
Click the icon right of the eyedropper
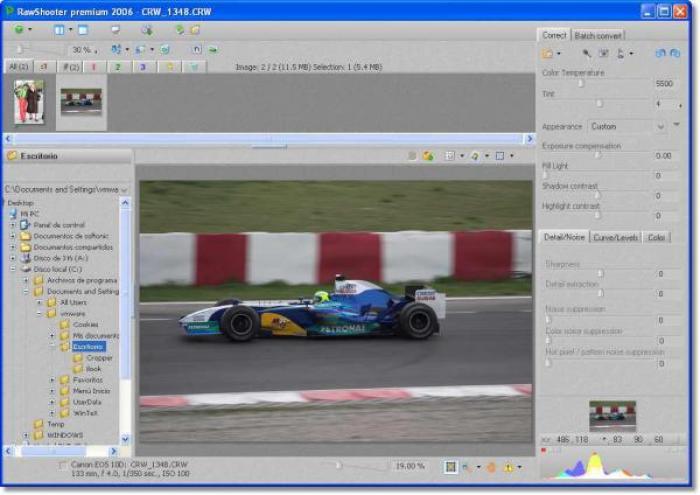604,54
